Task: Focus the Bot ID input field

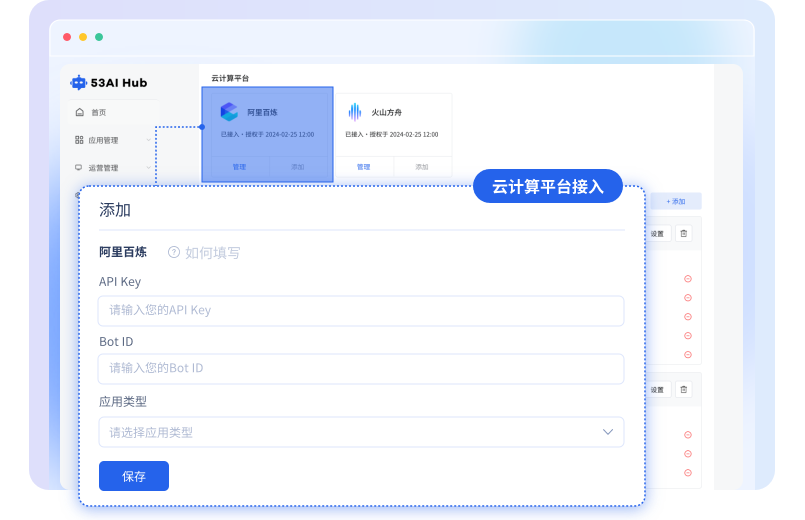Action: tap(361, 369)
